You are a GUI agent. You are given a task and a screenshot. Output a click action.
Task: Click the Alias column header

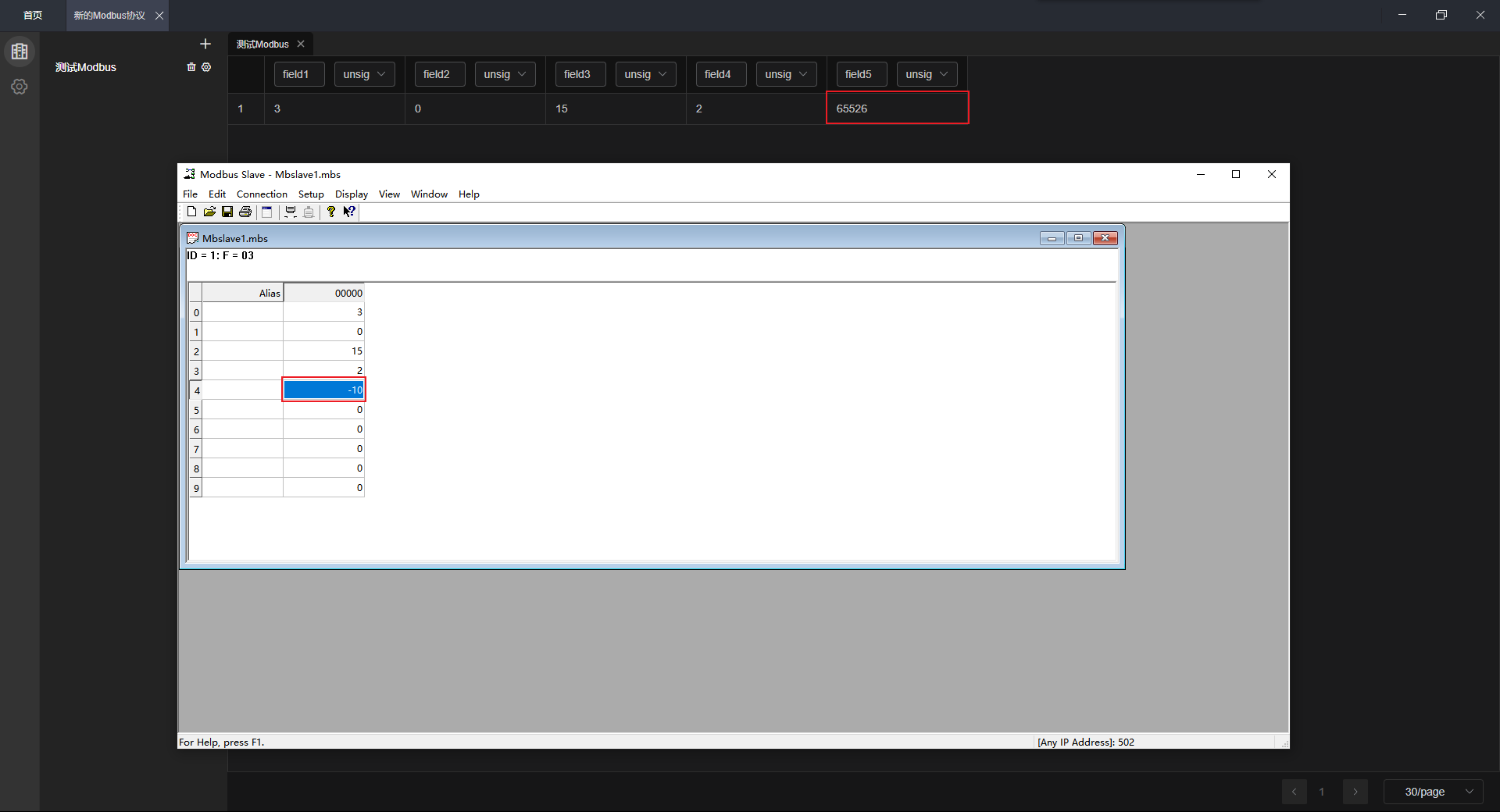pyautogui.click(x=242, y=293)
